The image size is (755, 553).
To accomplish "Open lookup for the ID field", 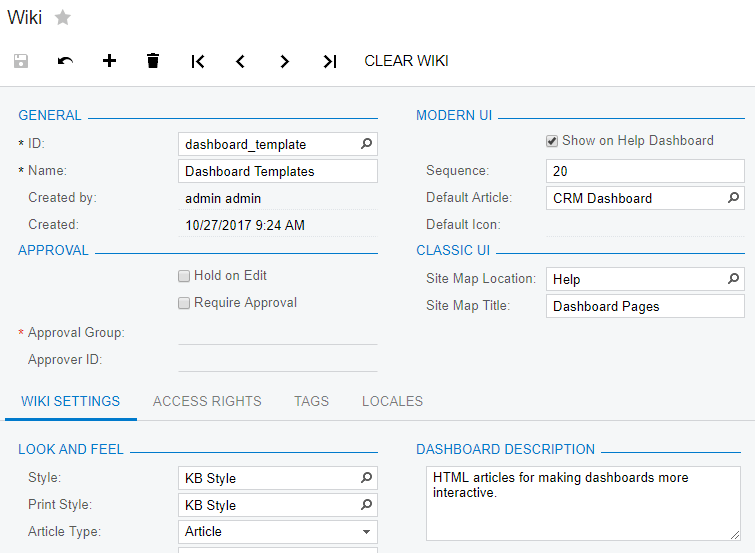I will 366,144.
